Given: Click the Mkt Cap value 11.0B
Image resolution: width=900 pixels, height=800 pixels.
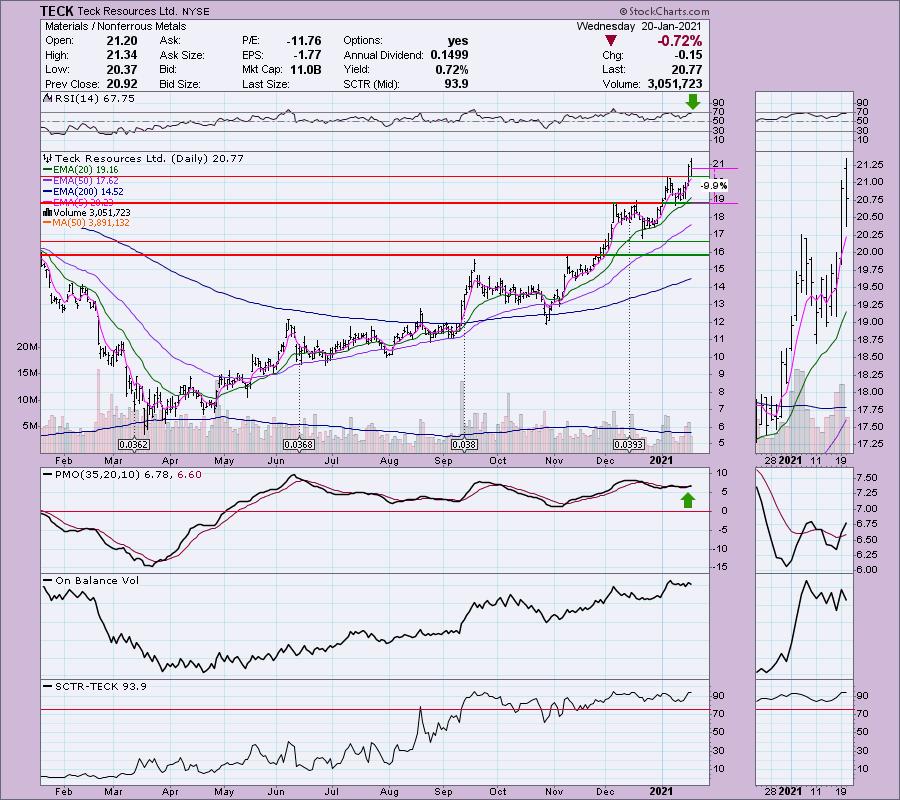Looking at the screenshot, I should (x=304, y=69).
